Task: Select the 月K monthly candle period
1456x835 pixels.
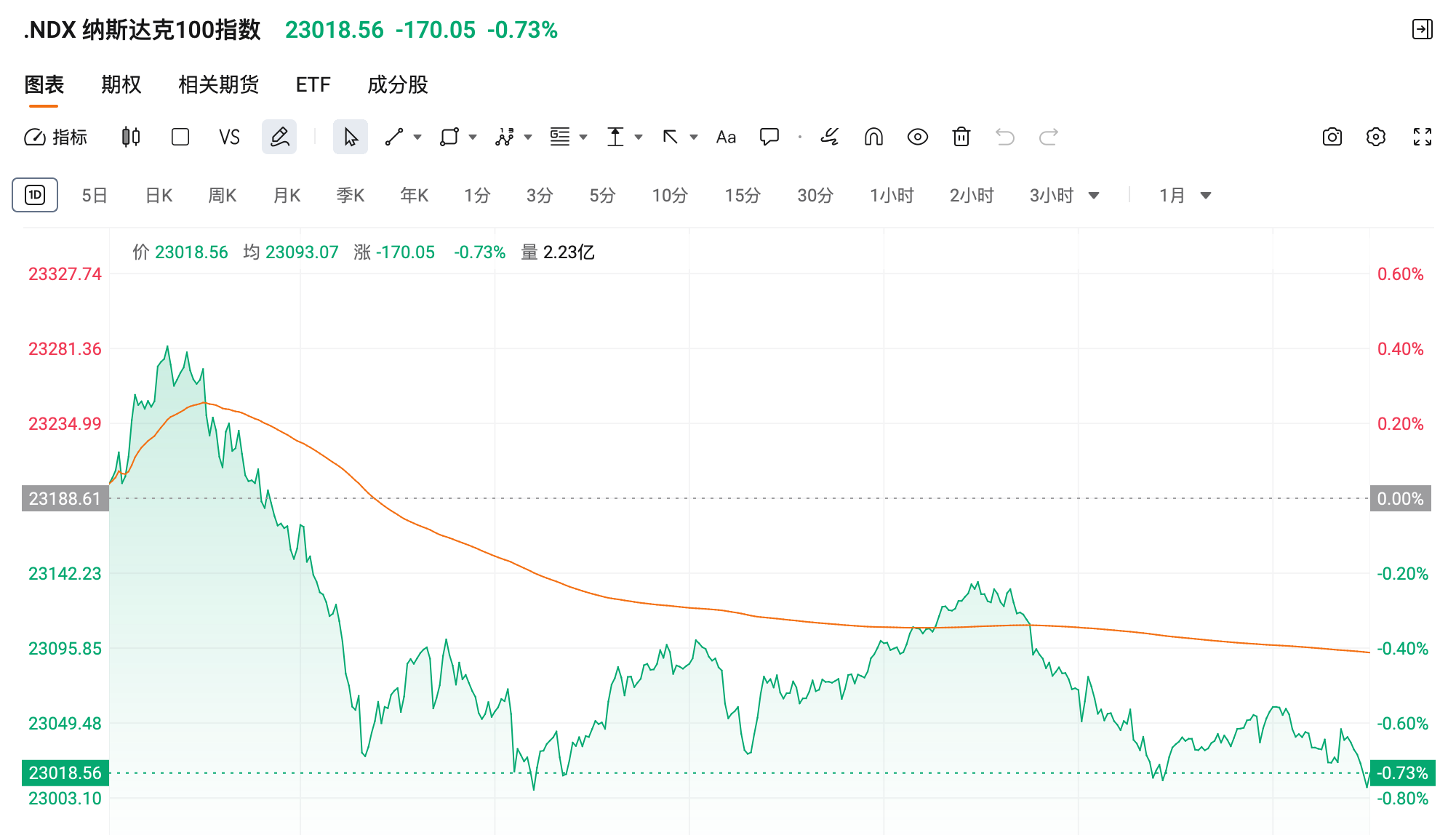Action: [x=287, y=196]
